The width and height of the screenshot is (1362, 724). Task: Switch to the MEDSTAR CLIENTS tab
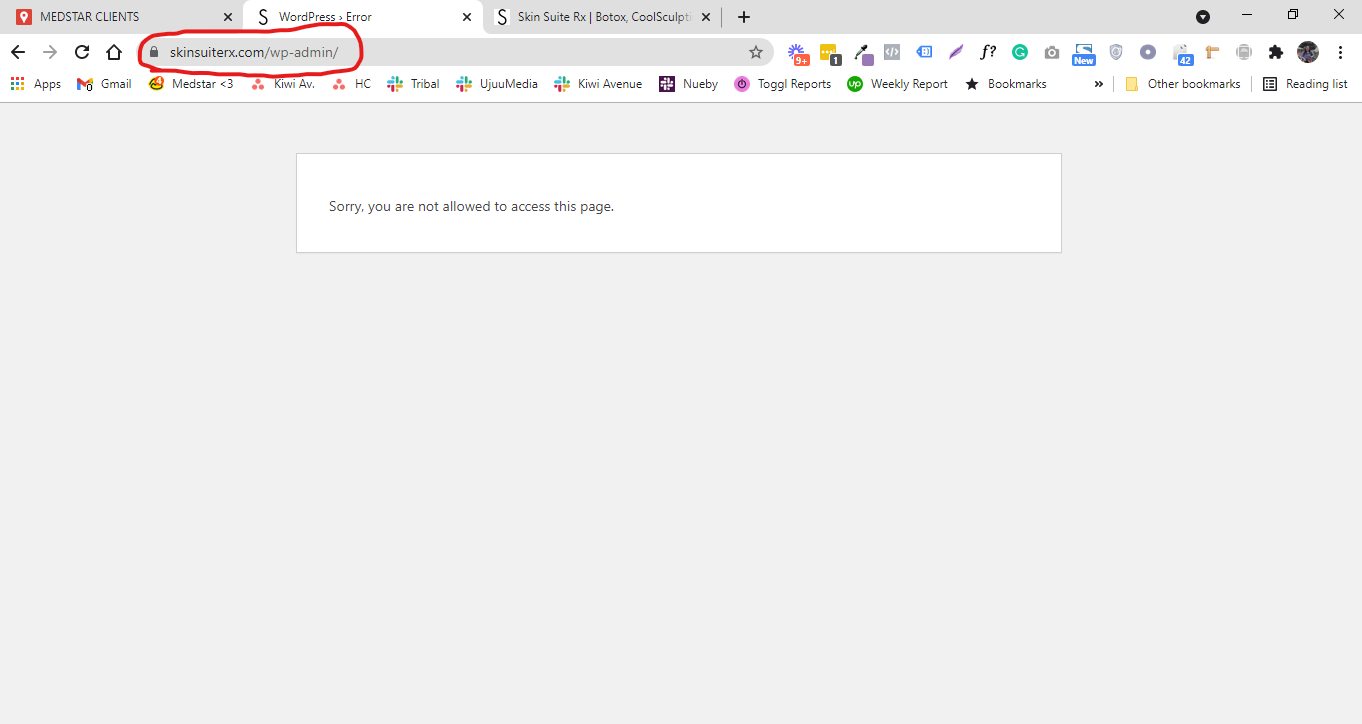tap(121, 17)
